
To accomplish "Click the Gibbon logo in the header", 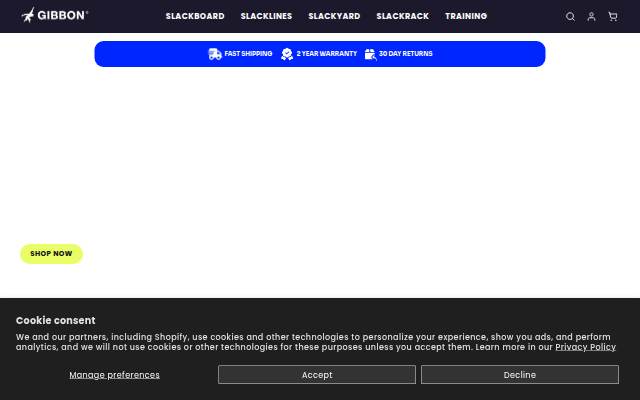I will coord(54,16).
